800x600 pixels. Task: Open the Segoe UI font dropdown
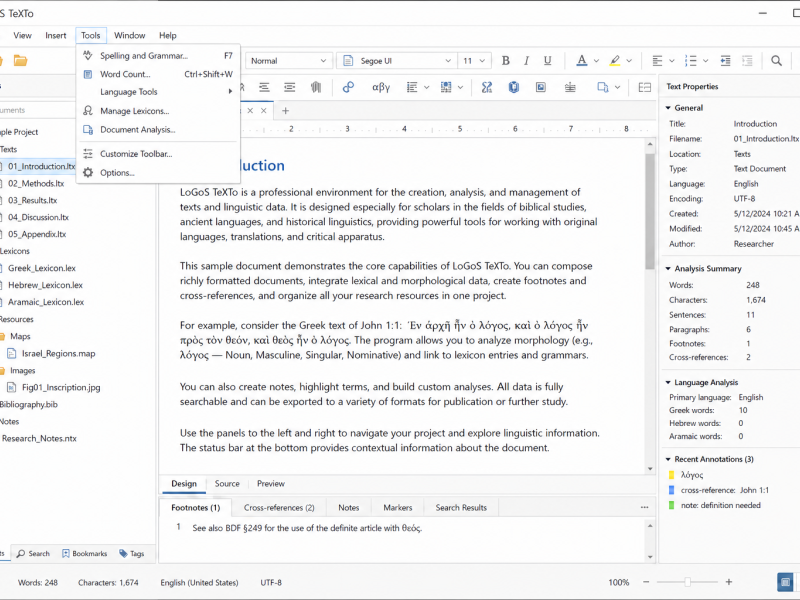(x=396, y=61)
